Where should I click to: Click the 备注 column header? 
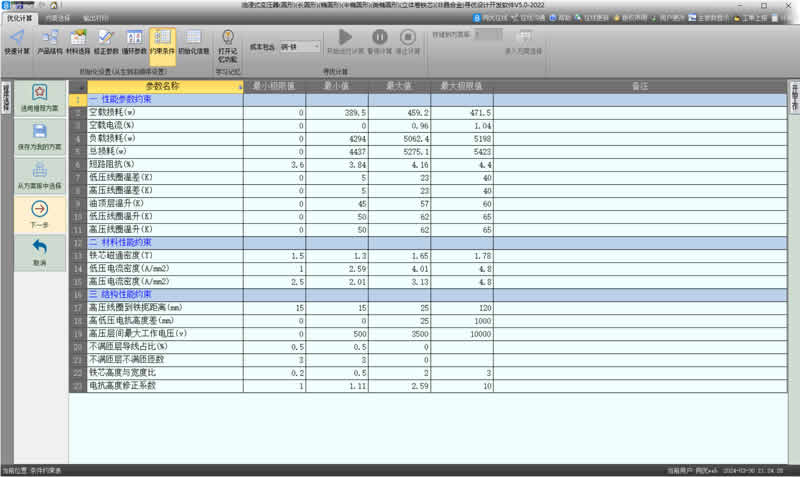click(640, 86)
